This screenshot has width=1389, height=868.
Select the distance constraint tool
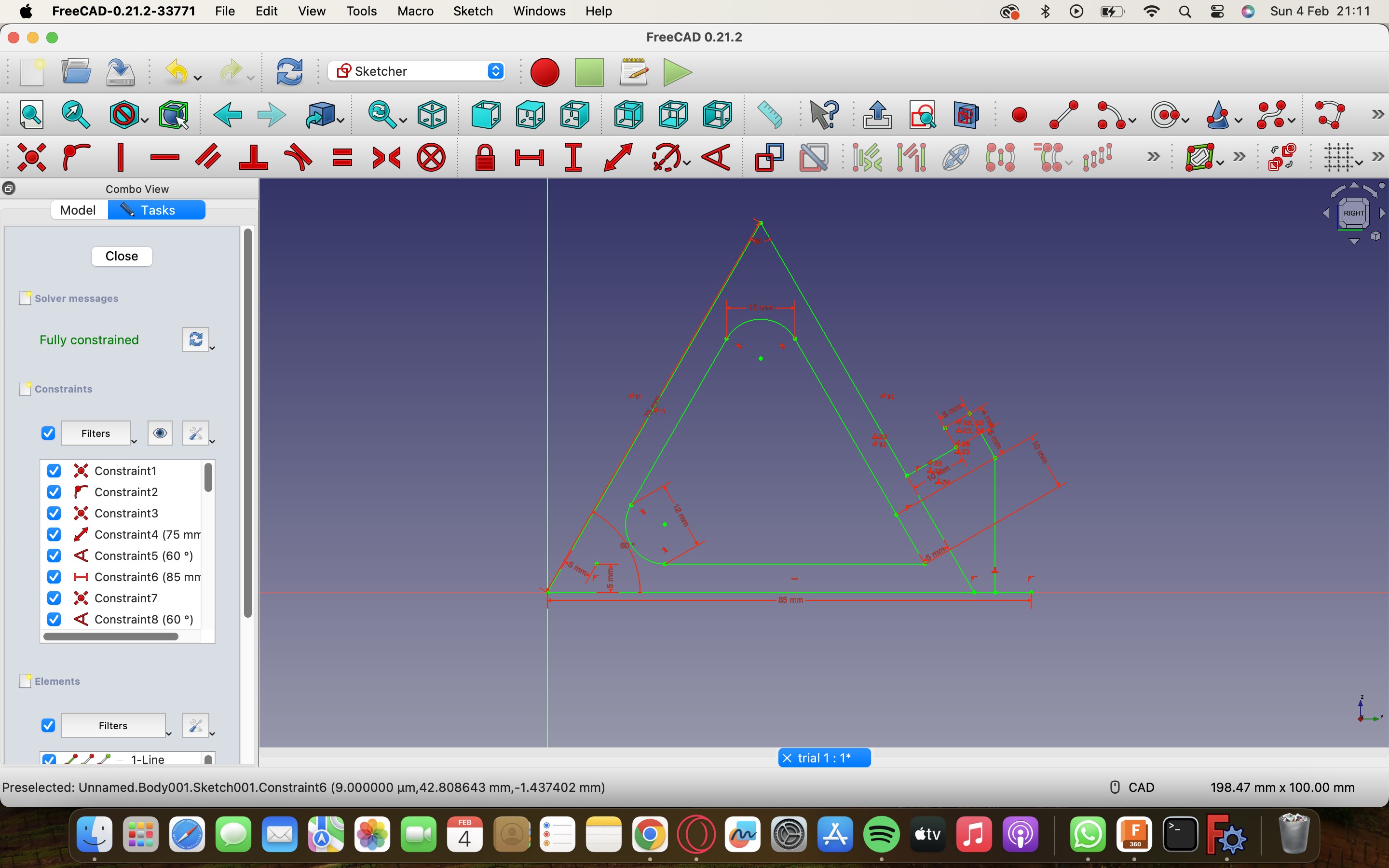click(x=618, y=157)
